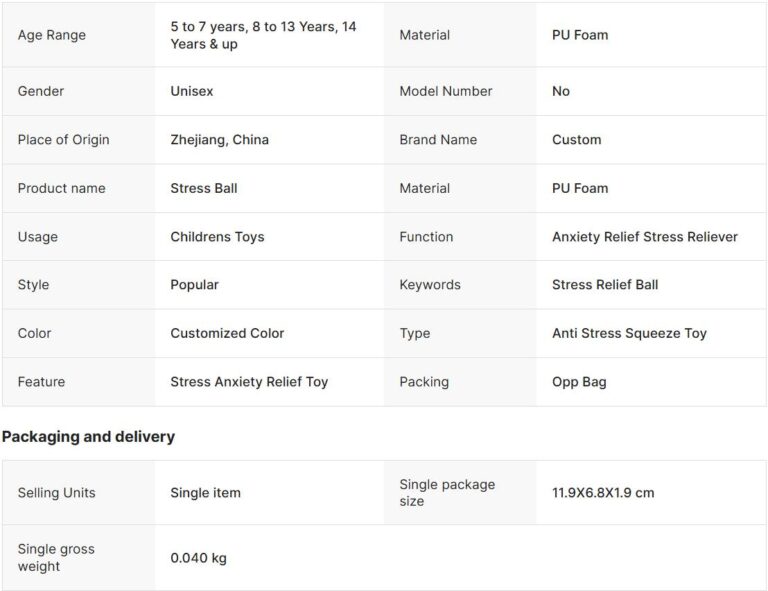This screenshot has height=591, width=768.
Task: Click the "Childrens Toys" usage value
Action: [x=217, y=237]
